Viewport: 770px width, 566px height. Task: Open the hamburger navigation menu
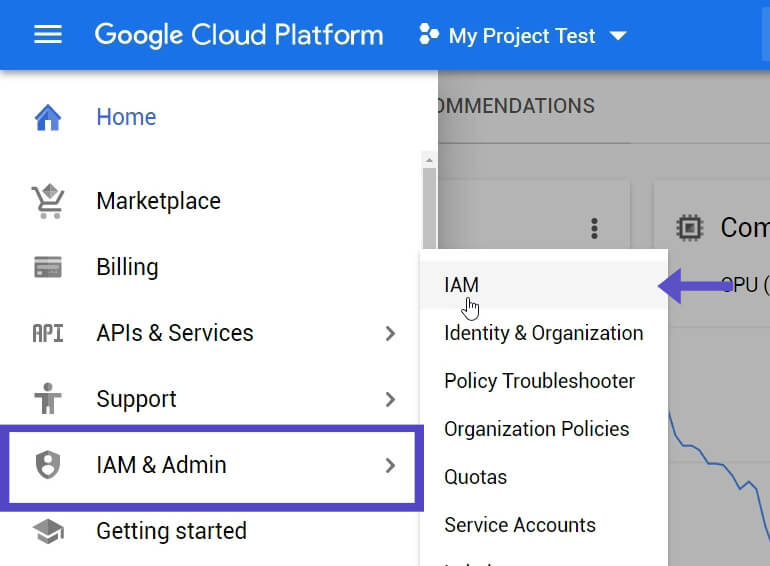tap(48, 34)
